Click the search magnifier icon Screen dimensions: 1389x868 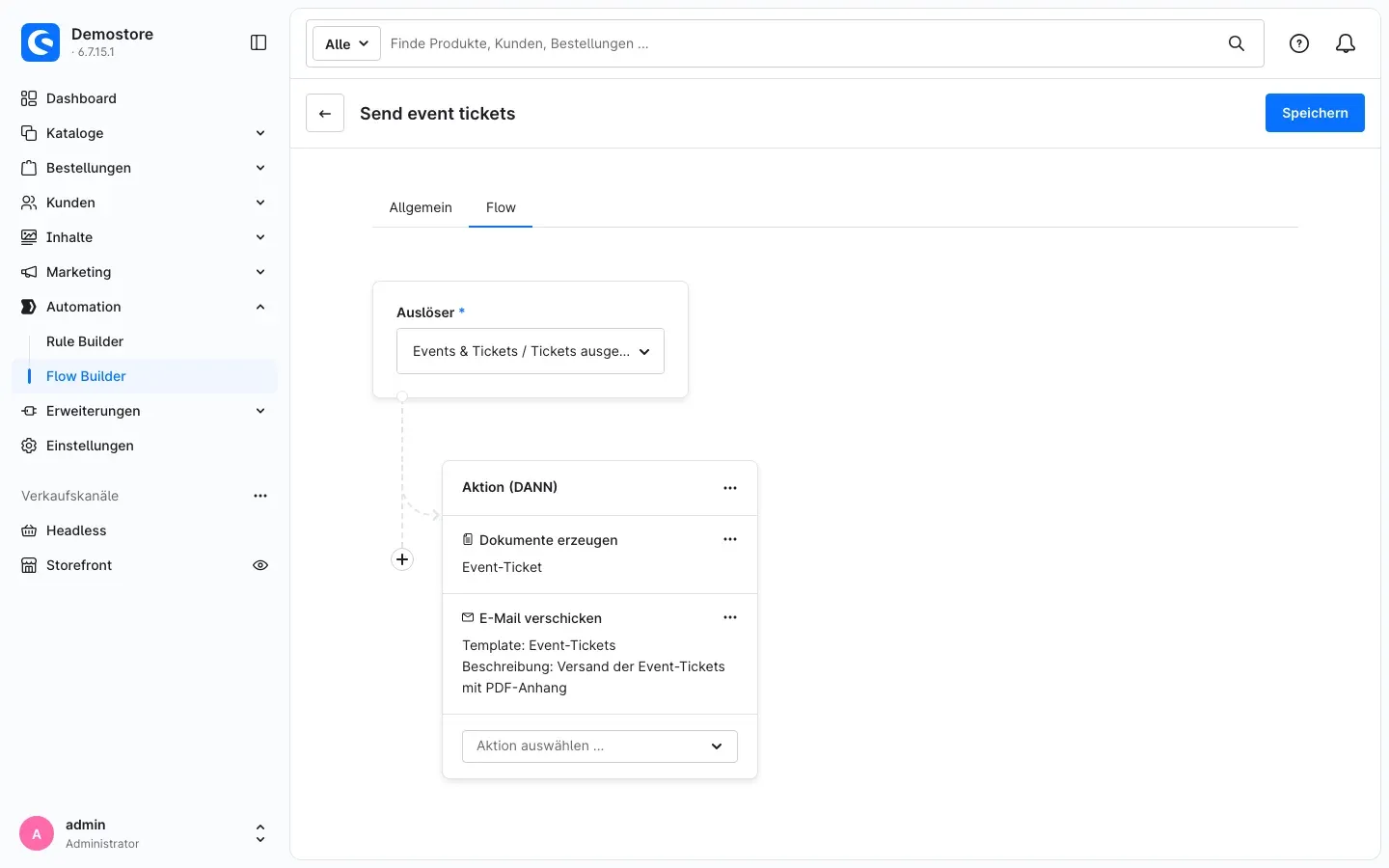click(1237, 43)
